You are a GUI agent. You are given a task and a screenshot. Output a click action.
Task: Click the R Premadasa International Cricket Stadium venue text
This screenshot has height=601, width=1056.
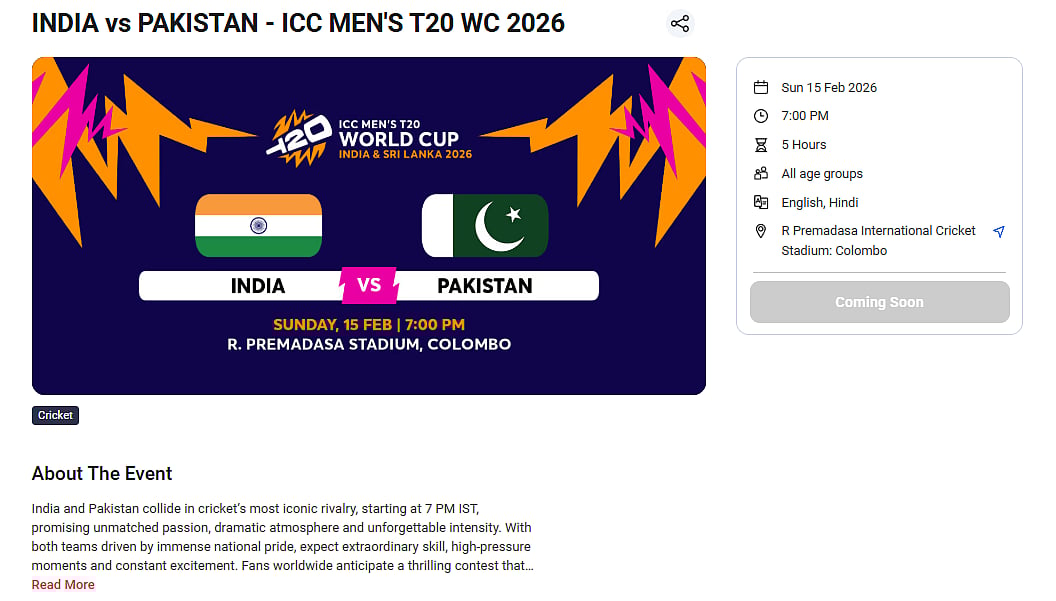coord(878,241)
